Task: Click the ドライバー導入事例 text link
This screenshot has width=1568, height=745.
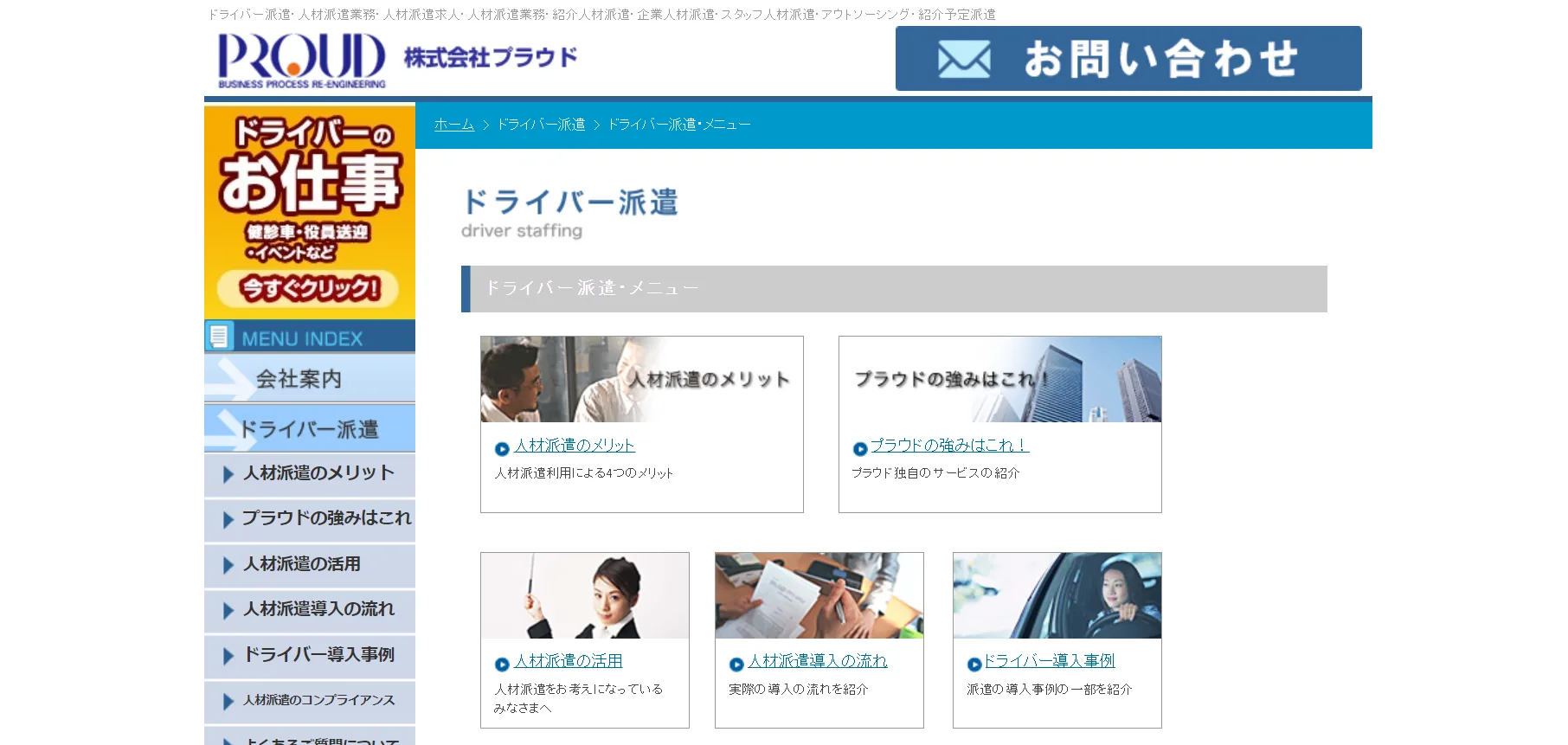Action: [1050, 661]
